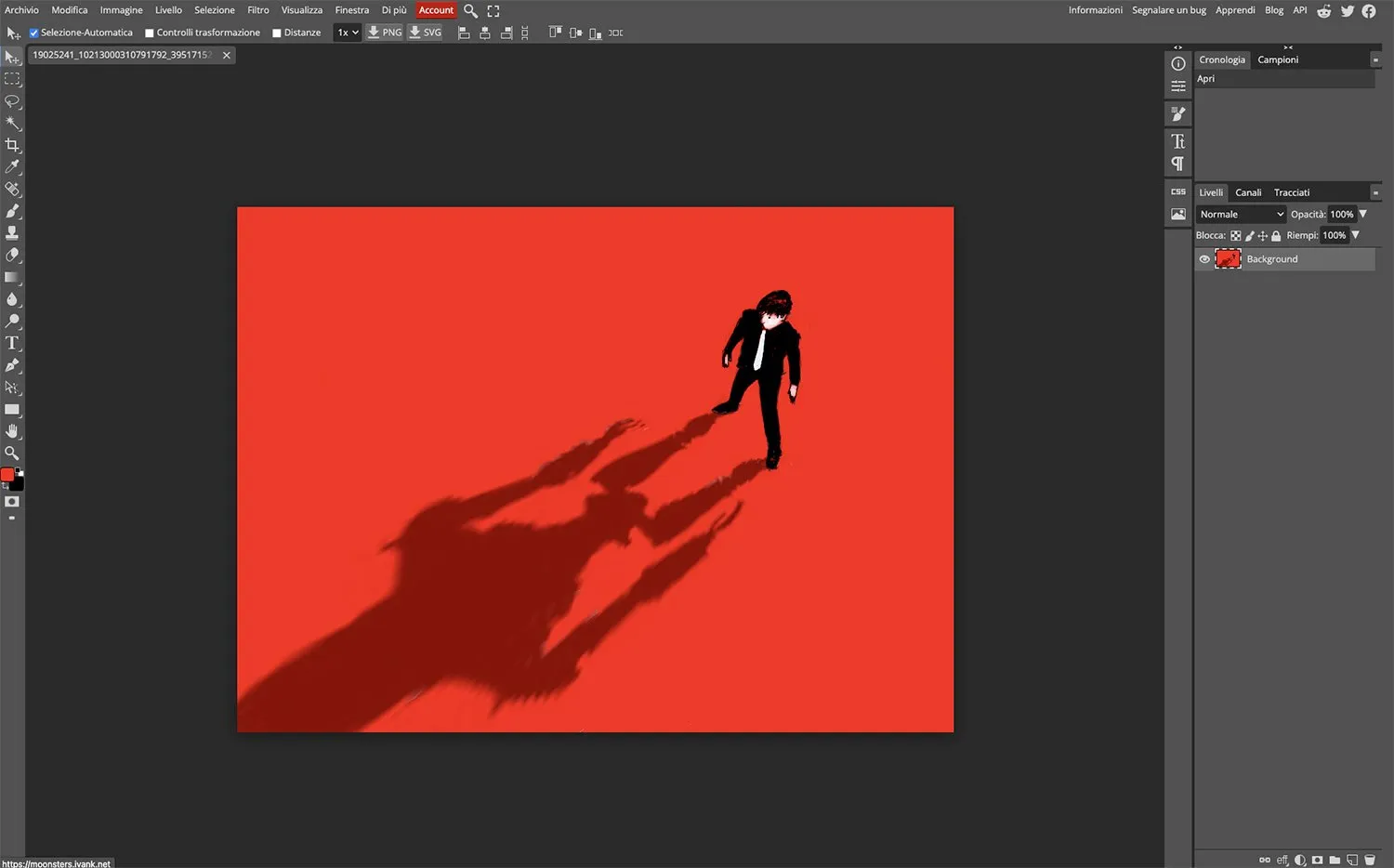This screenshot has width=1394, height=868.
Task: Open the Normale blend mode dropdown
Action: pos(1241,214)
